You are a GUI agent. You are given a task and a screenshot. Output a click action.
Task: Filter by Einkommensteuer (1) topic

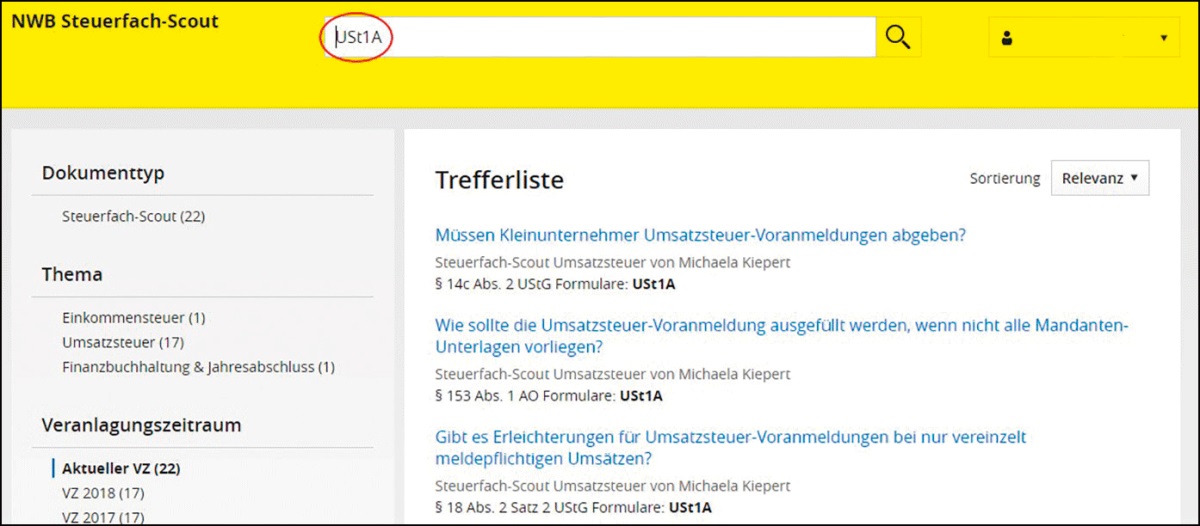(133, 318)
